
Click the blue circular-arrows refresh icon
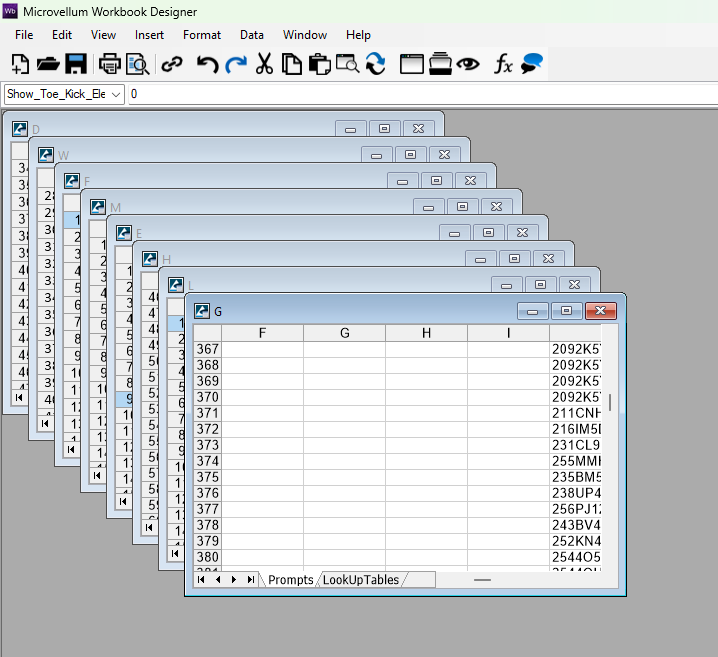[375, 64]
